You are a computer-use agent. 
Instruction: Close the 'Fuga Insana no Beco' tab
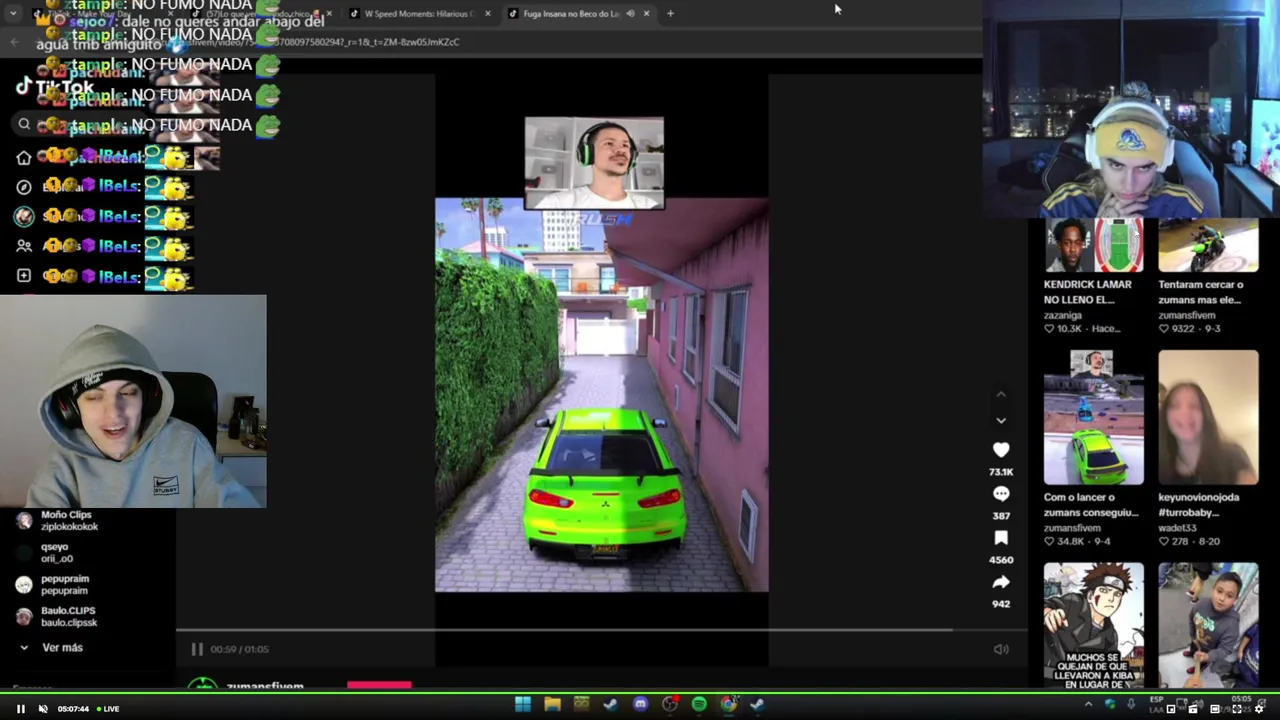point(646,14)
